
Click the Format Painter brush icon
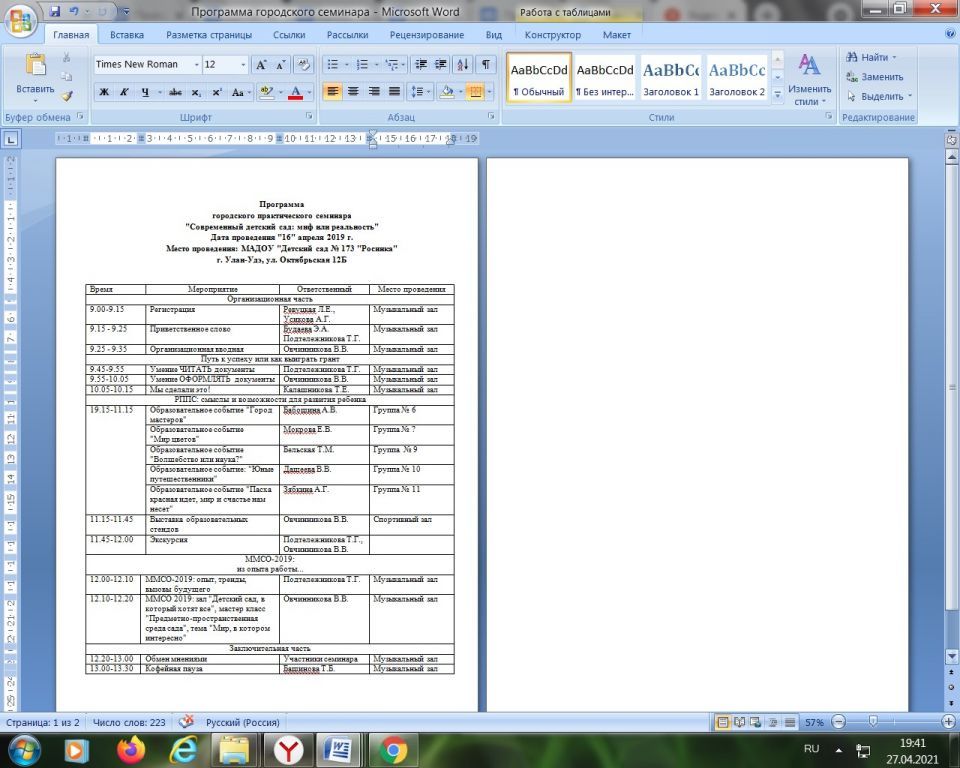click(x=67, y=96)
